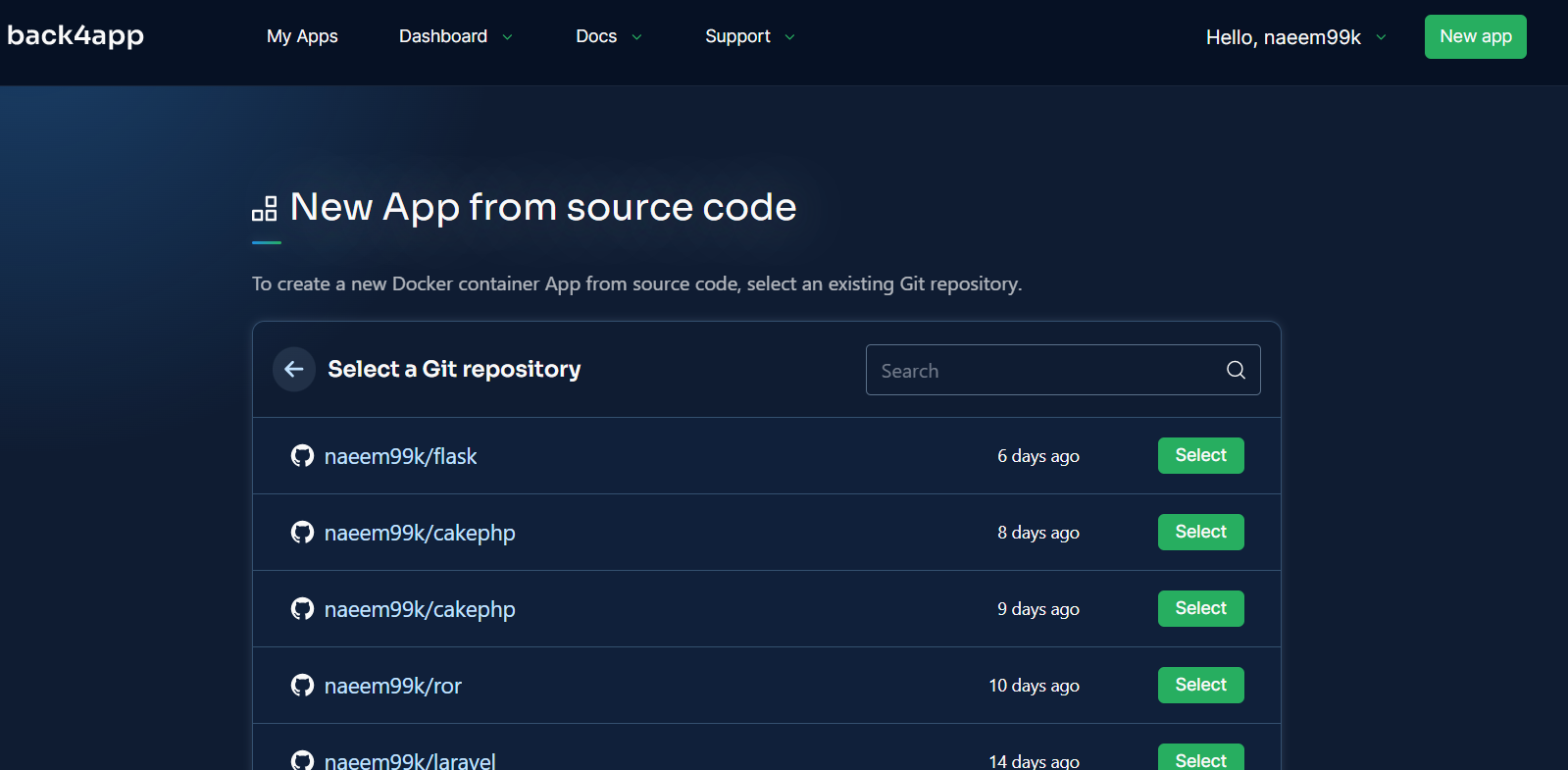Screen dimensions: 1568x770
Task: Expand the Dashboard dropdown menu
Action: click(x=455, y=36)
